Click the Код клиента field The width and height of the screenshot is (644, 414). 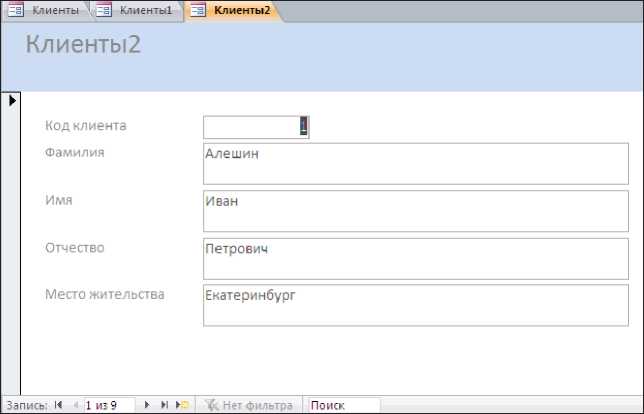click(x=256, y=127)
